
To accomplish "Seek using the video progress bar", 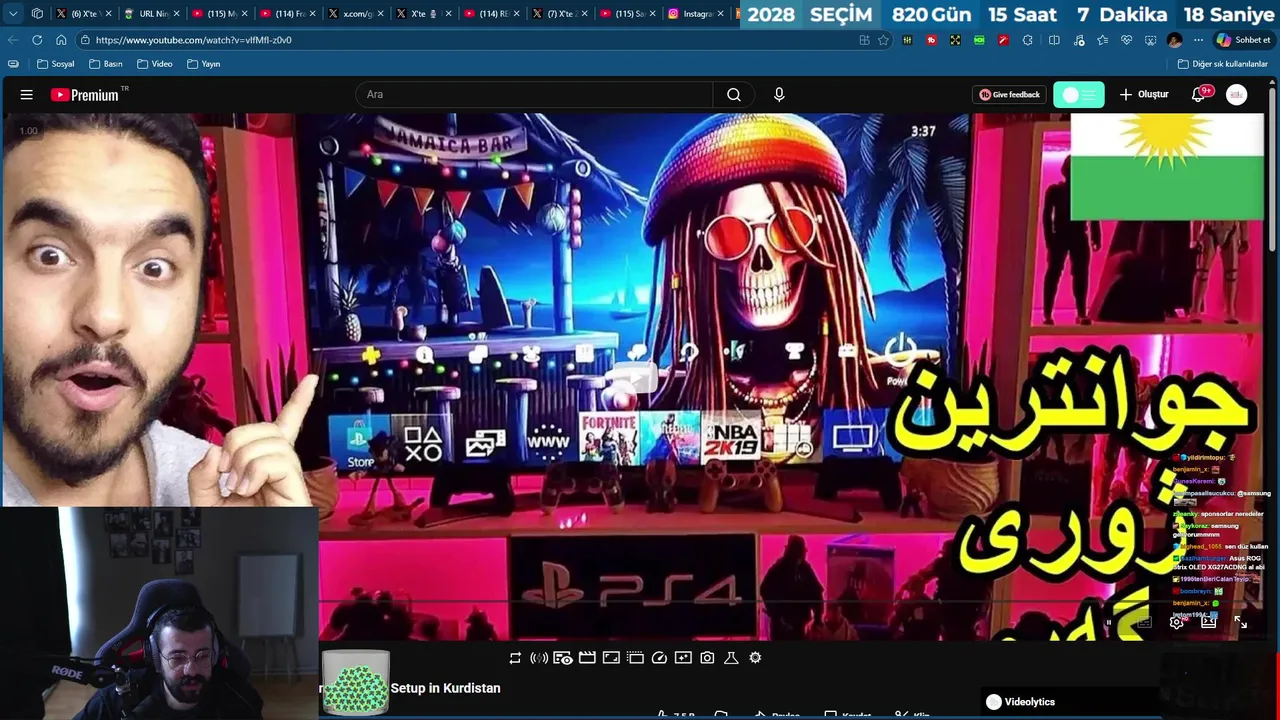I will (792, 603).
